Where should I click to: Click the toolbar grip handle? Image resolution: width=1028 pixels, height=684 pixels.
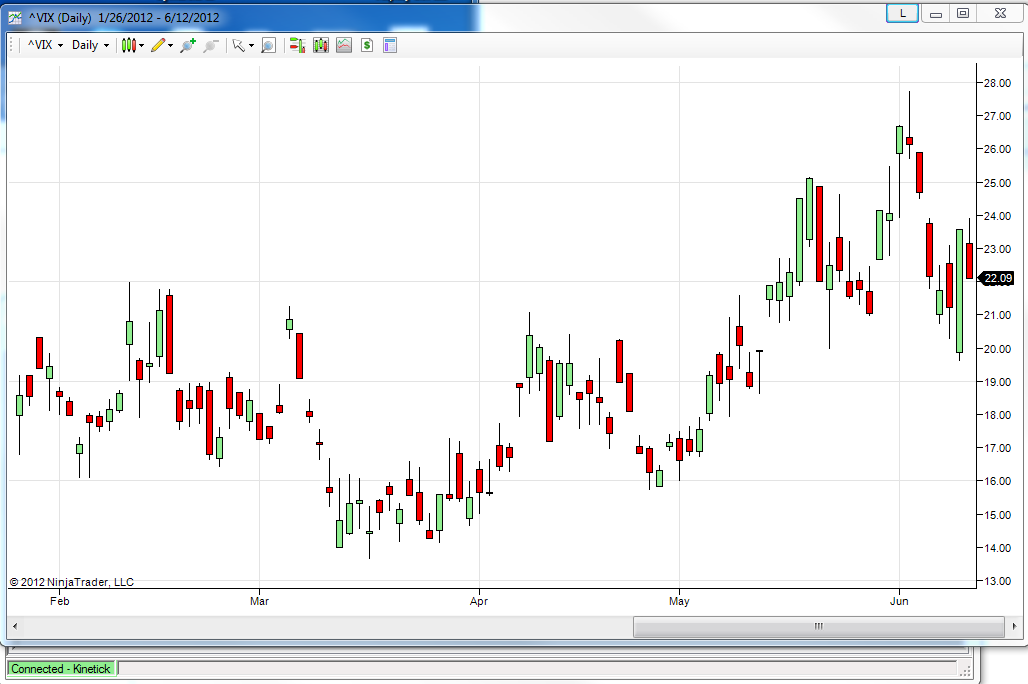(11, 45)
